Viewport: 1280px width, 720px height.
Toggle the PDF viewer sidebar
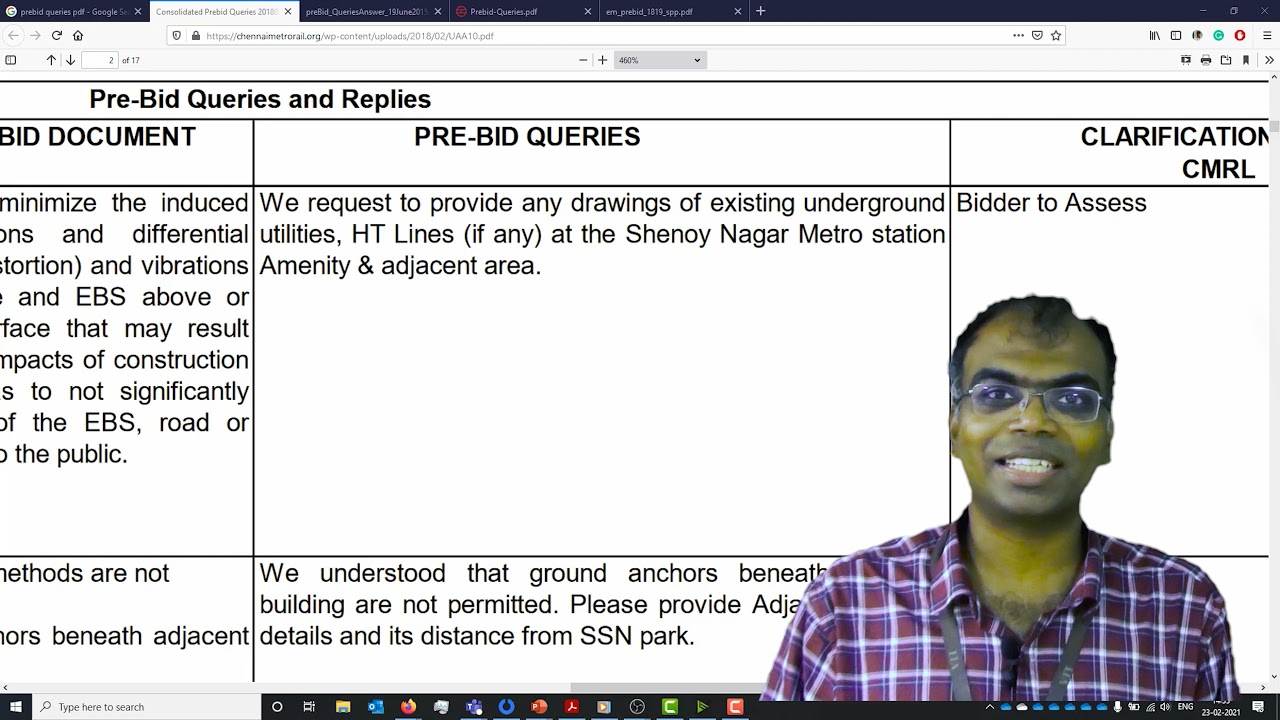tap(11, 60)
